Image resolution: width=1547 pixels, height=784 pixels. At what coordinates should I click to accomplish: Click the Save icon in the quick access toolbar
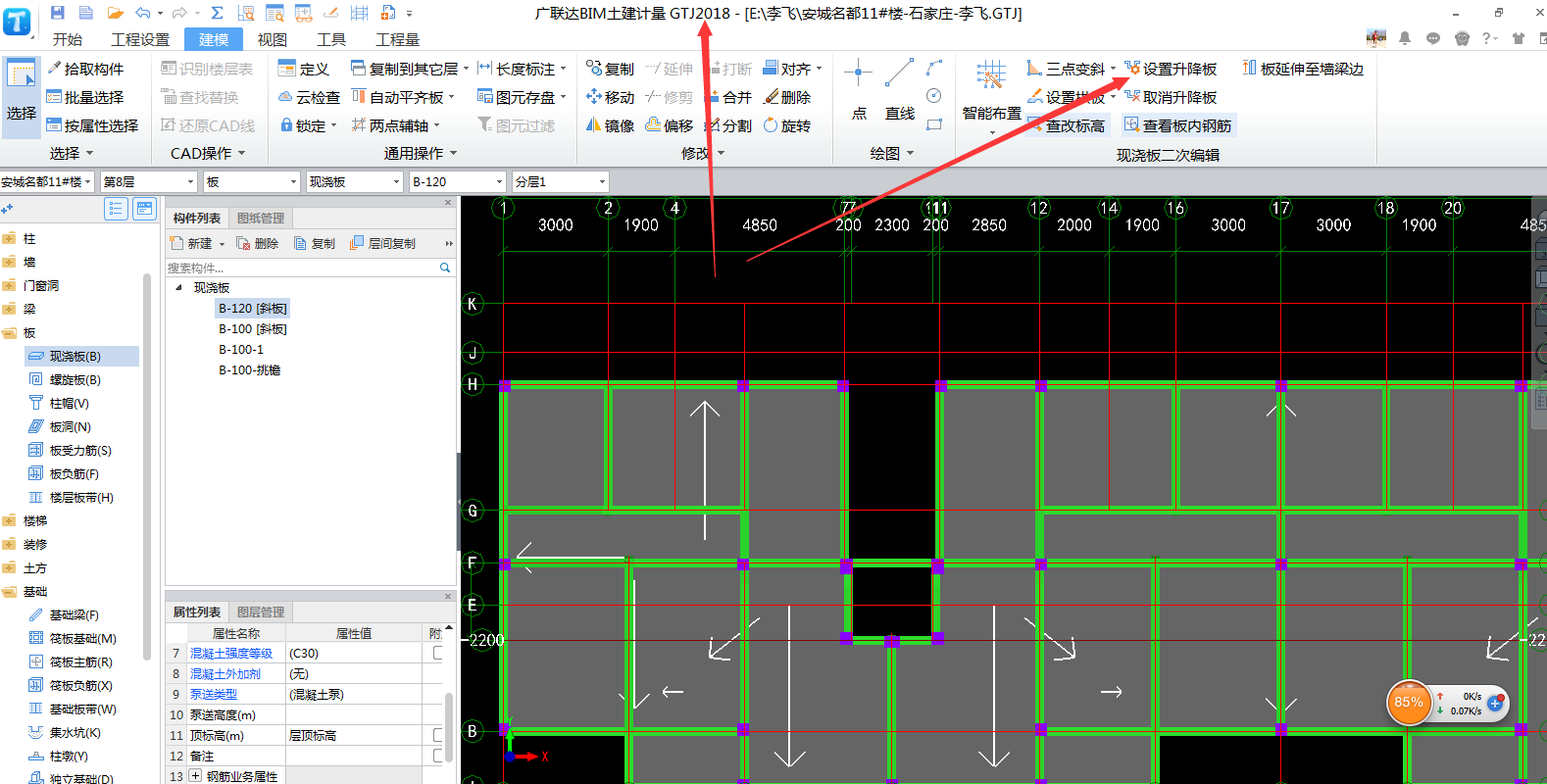point(57,13)
